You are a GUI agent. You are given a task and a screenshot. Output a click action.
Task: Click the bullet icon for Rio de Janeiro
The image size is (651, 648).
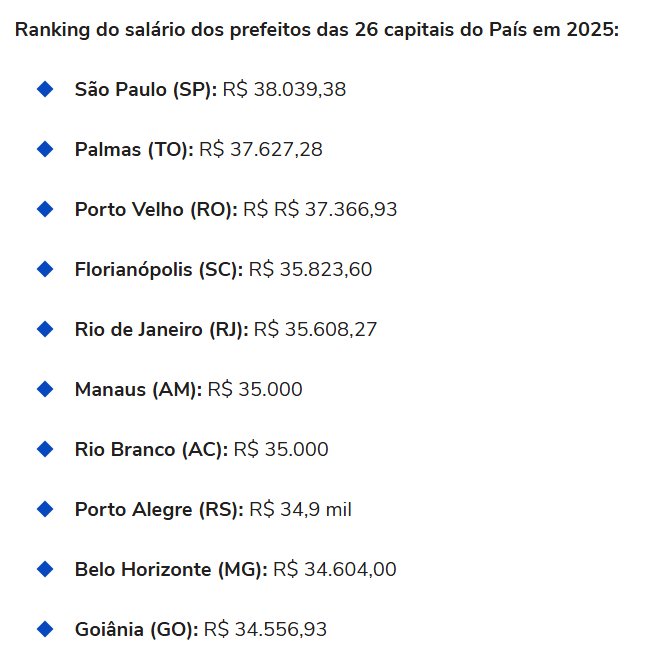point(45,329)
